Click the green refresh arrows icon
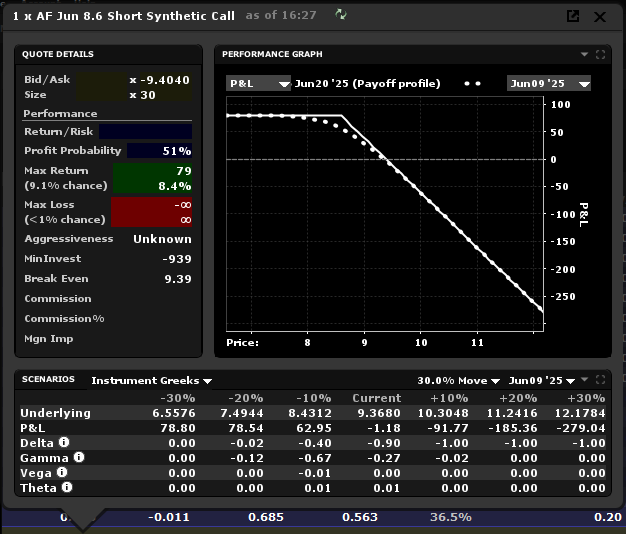 click(342, 15)
